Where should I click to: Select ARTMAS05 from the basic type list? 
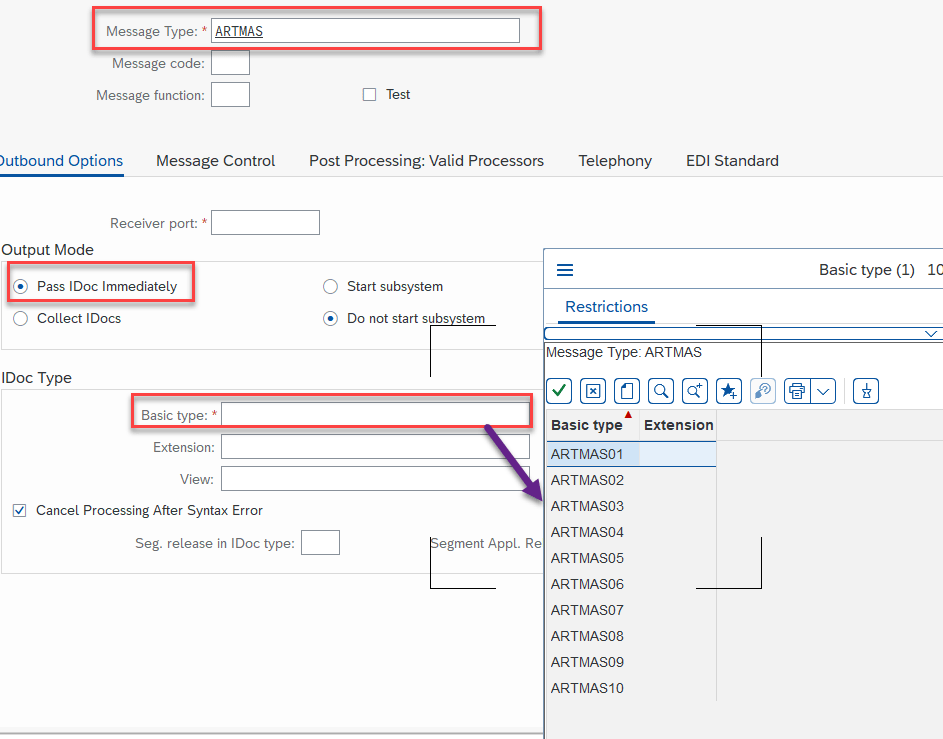click(587, 558)
